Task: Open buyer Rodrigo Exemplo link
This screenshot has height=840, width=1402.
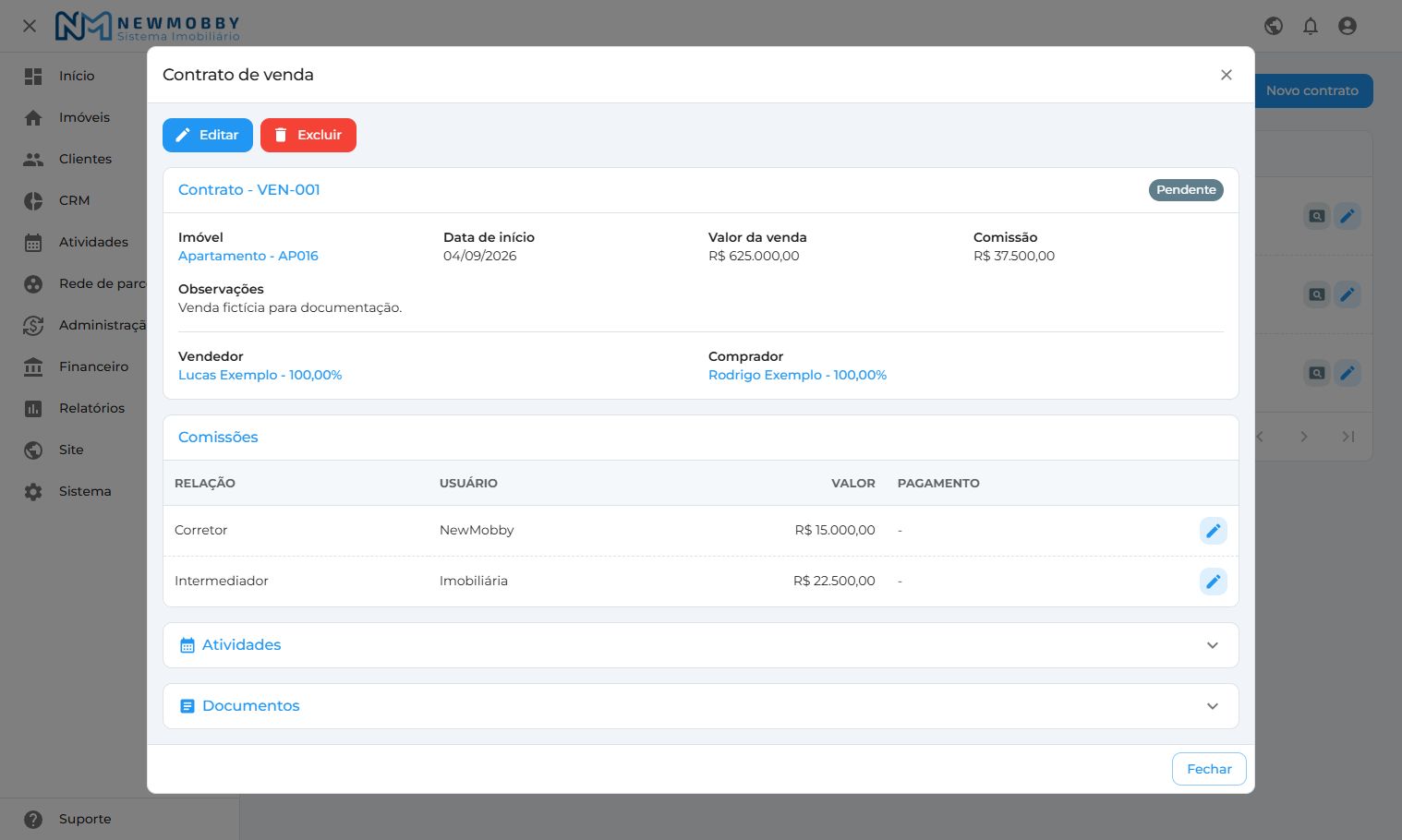Action: pos(797,375)
